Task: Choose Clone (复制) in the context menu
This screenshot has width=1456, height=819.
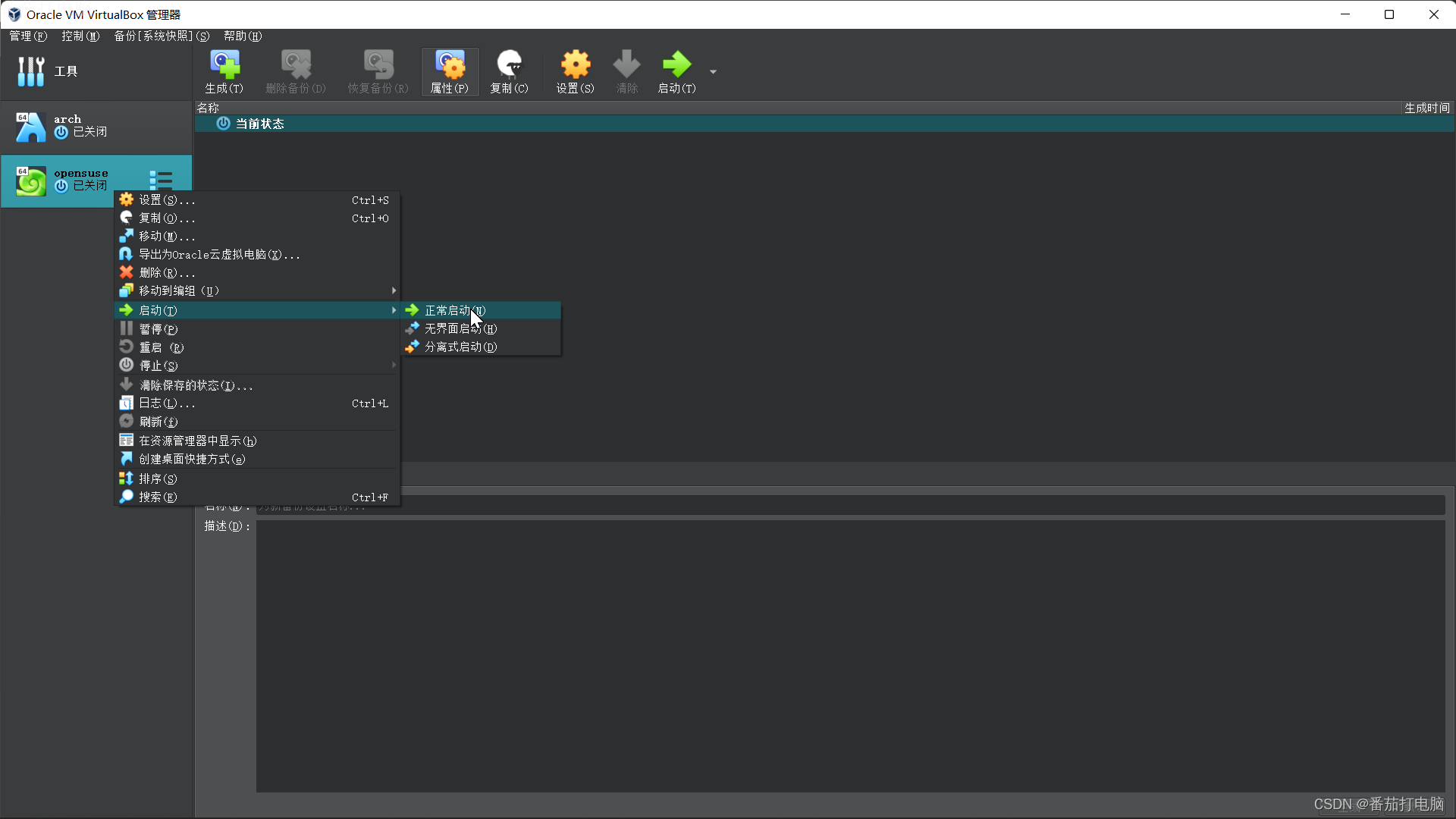Action: click(x=257, y=218)
